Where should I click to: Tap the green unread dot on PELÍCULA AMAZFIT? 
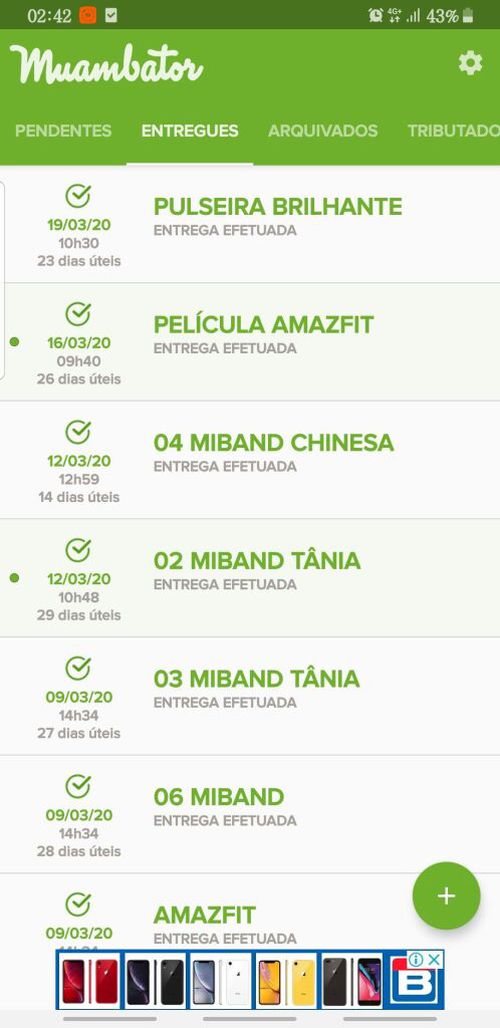(14, 342)
